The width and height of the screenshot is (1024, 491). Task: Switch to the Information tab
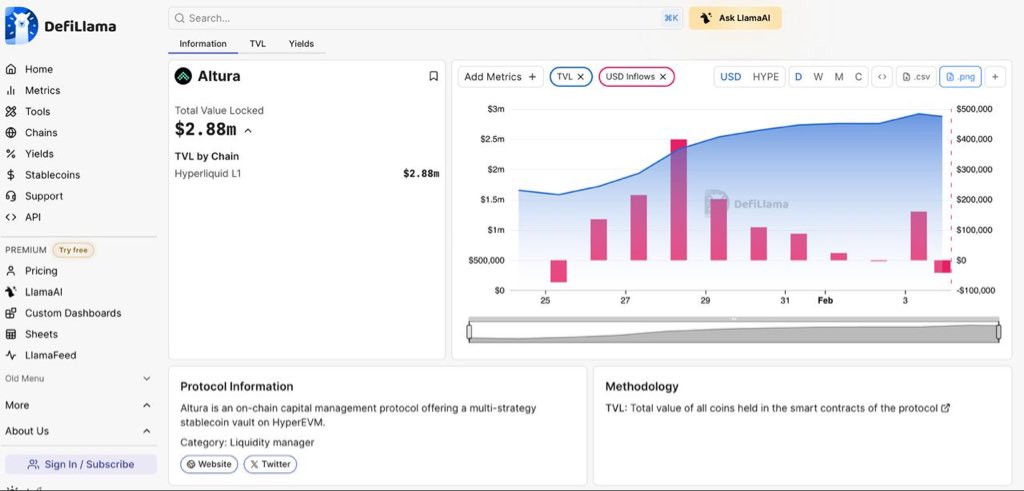point(203,44)
